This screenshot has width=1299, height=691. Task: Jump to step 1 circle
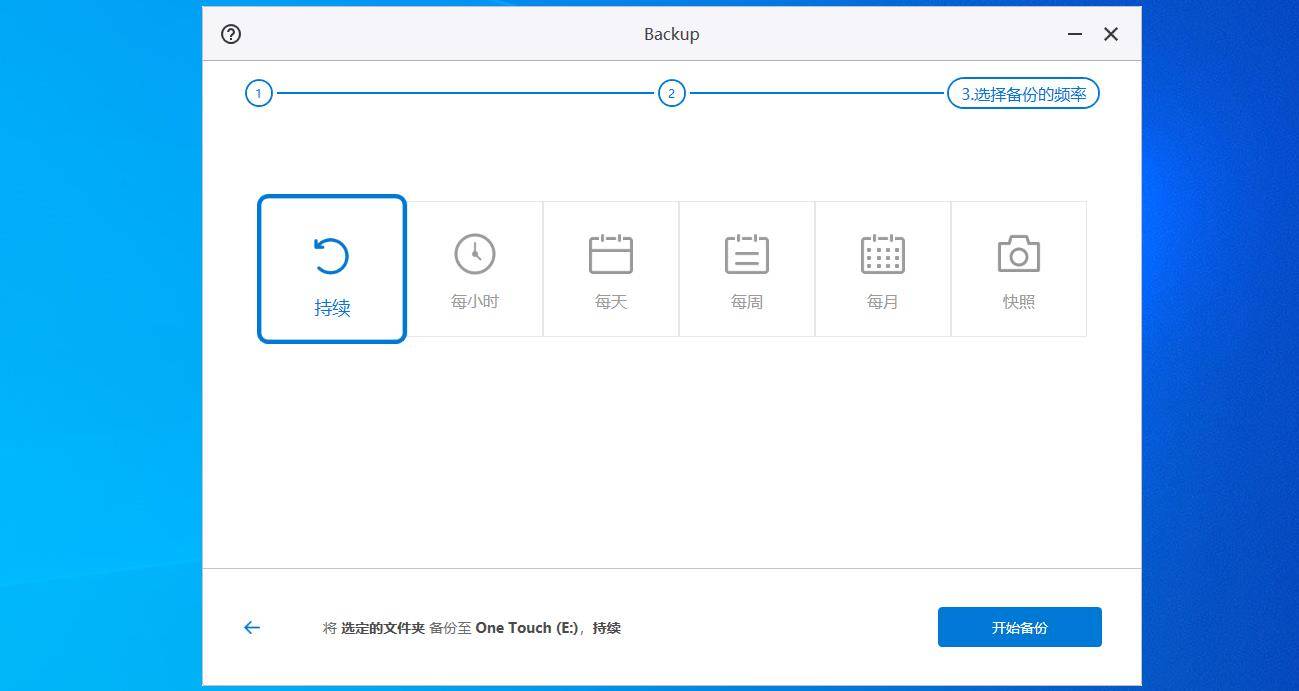259,94
